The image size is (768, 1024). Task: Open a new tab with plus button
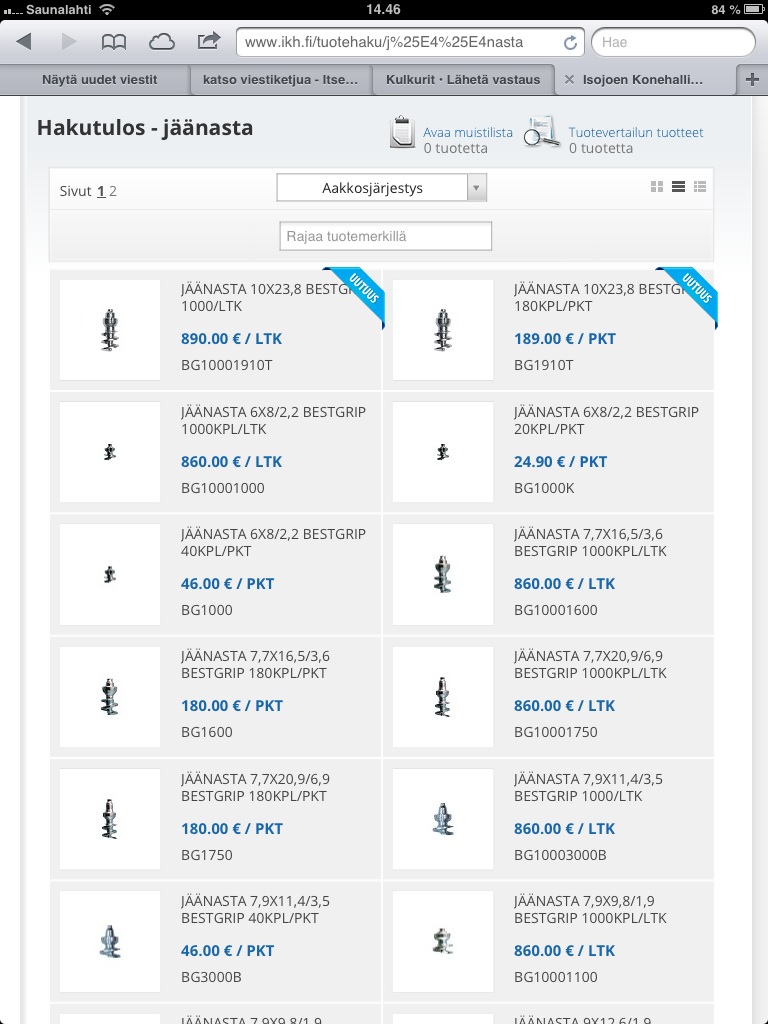(752, 80)
